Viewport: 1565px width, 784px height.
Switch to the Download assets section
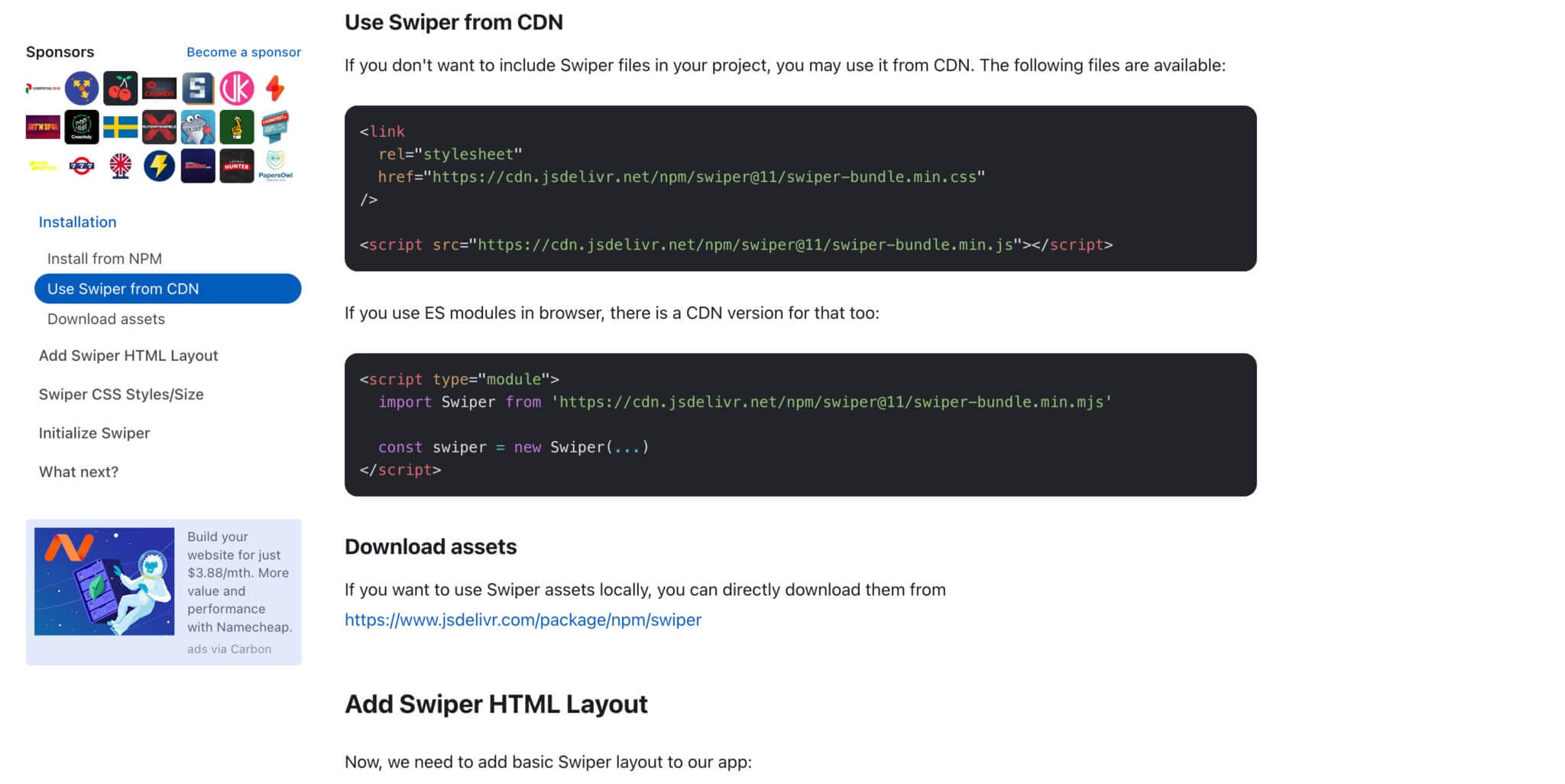tap(105, 319)
